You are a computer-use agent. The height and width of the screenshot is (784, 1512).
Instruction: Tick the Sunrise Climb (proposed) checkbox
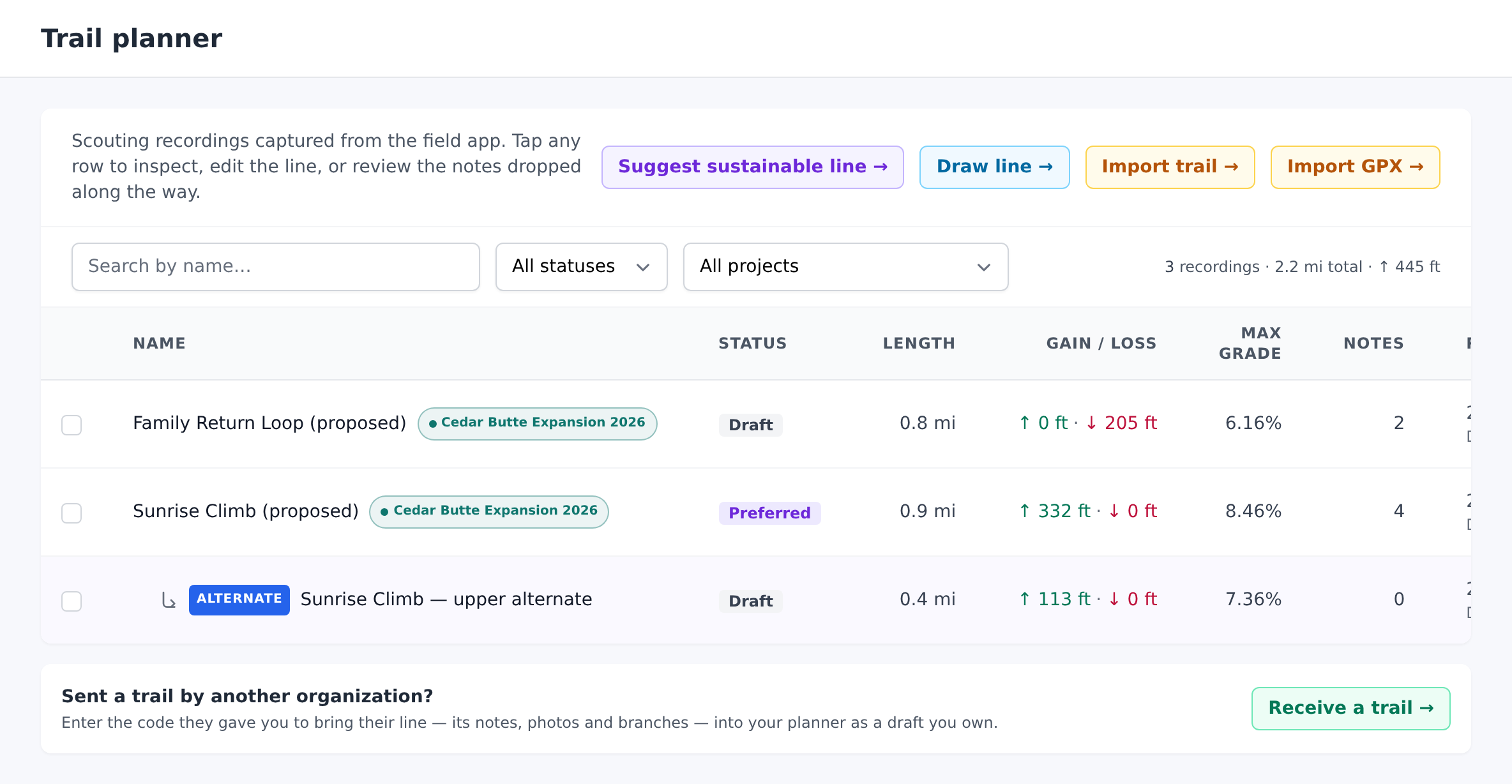(72, 513)
